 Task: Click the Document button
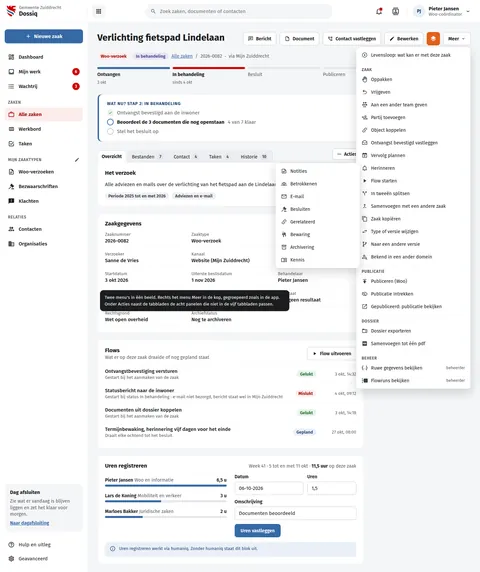click(x=299, y=38)
